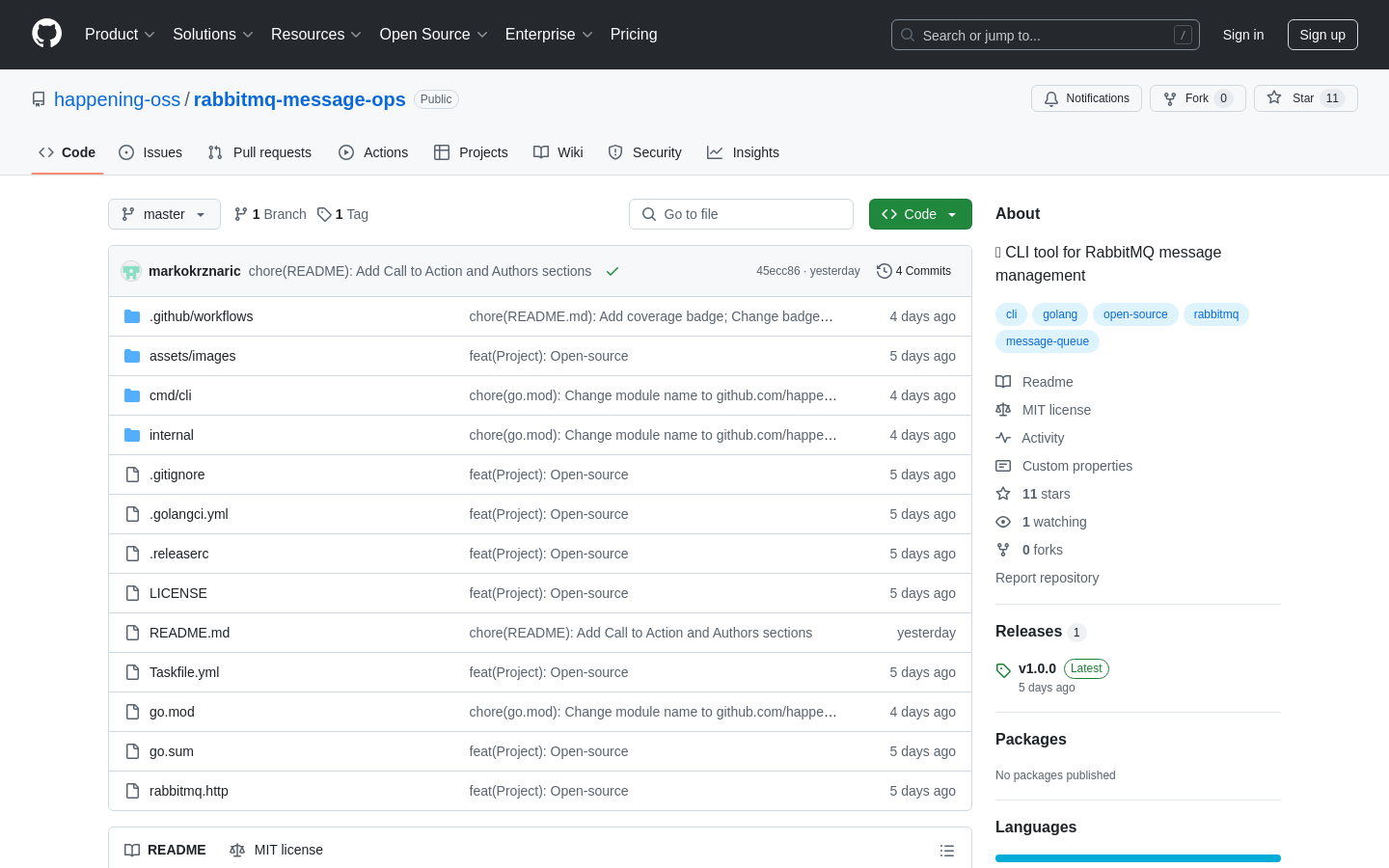Viewport: 1389px width, 868px height.
Task: Open the rabbitmq-message-ops repository link
Action: [300, 99]
